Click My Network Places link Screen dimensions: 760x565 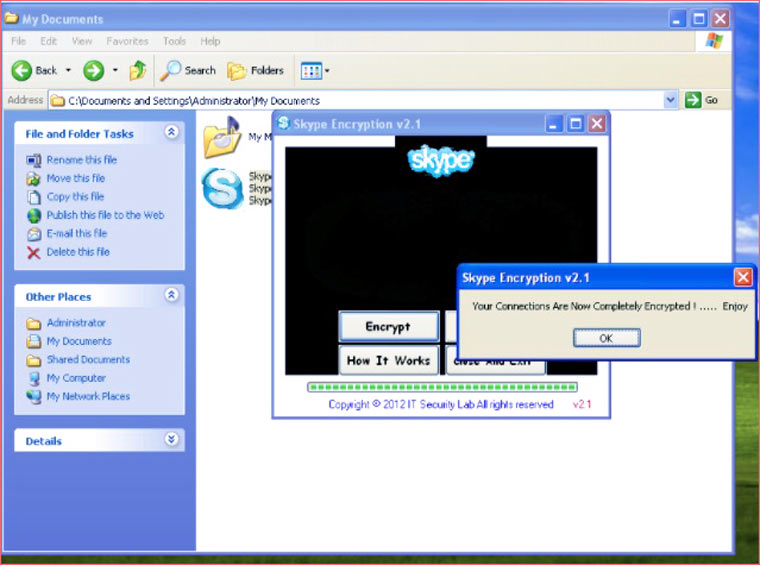point(88,396)
